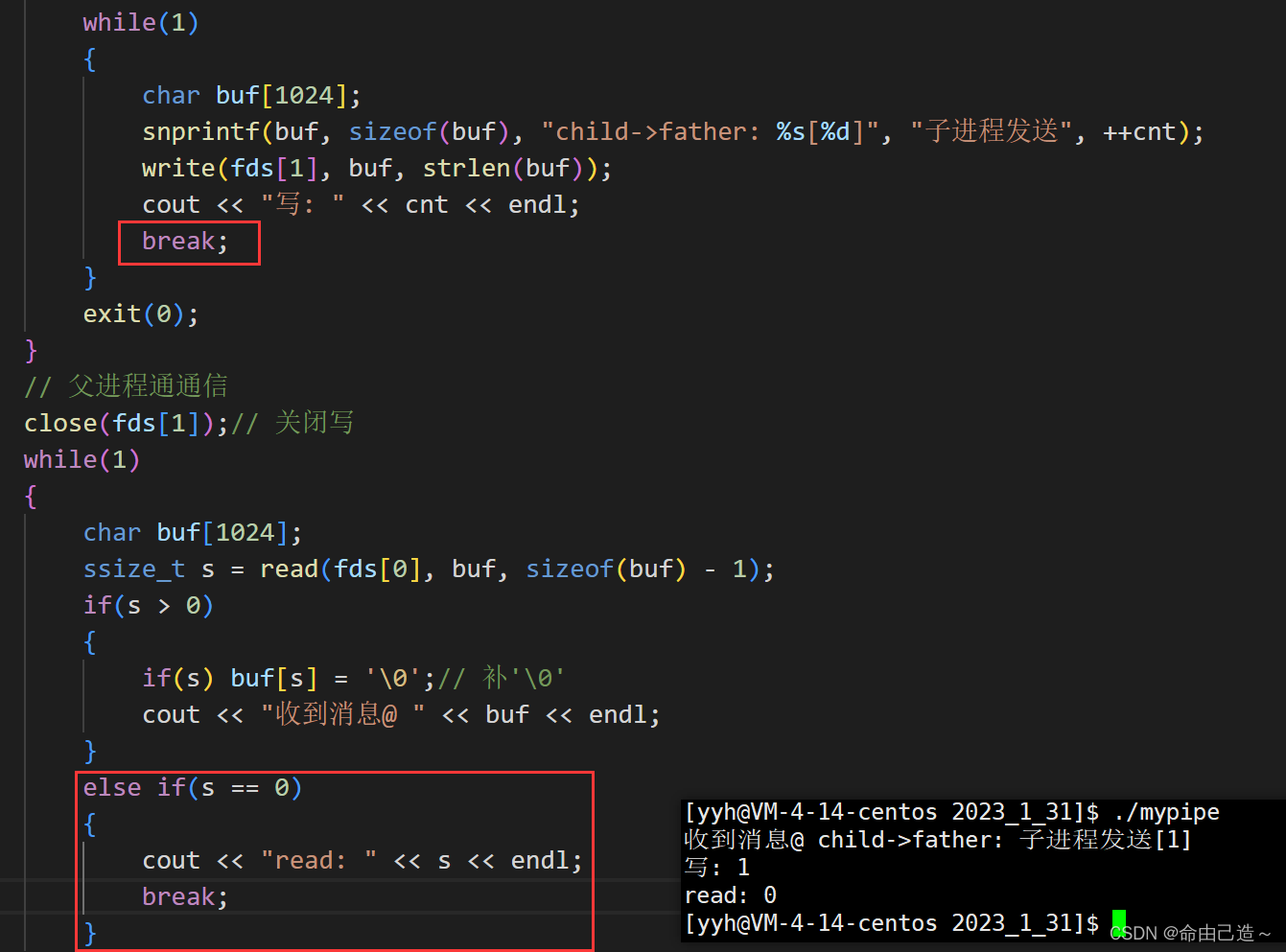Click terminal output line 'read: 0'
This screenshot has width=1286, height=952.
pyautogui.click(x=731, y=895)
